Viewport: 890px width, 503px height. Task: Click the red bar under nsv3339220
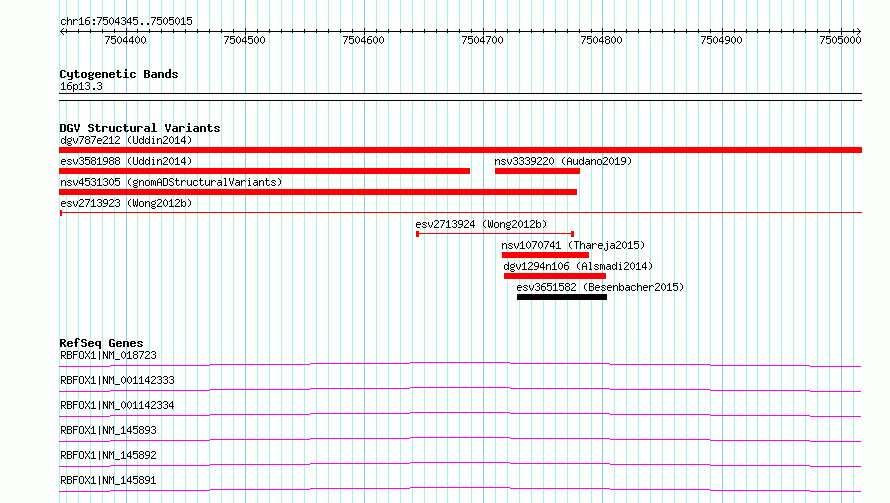(537, 171)
